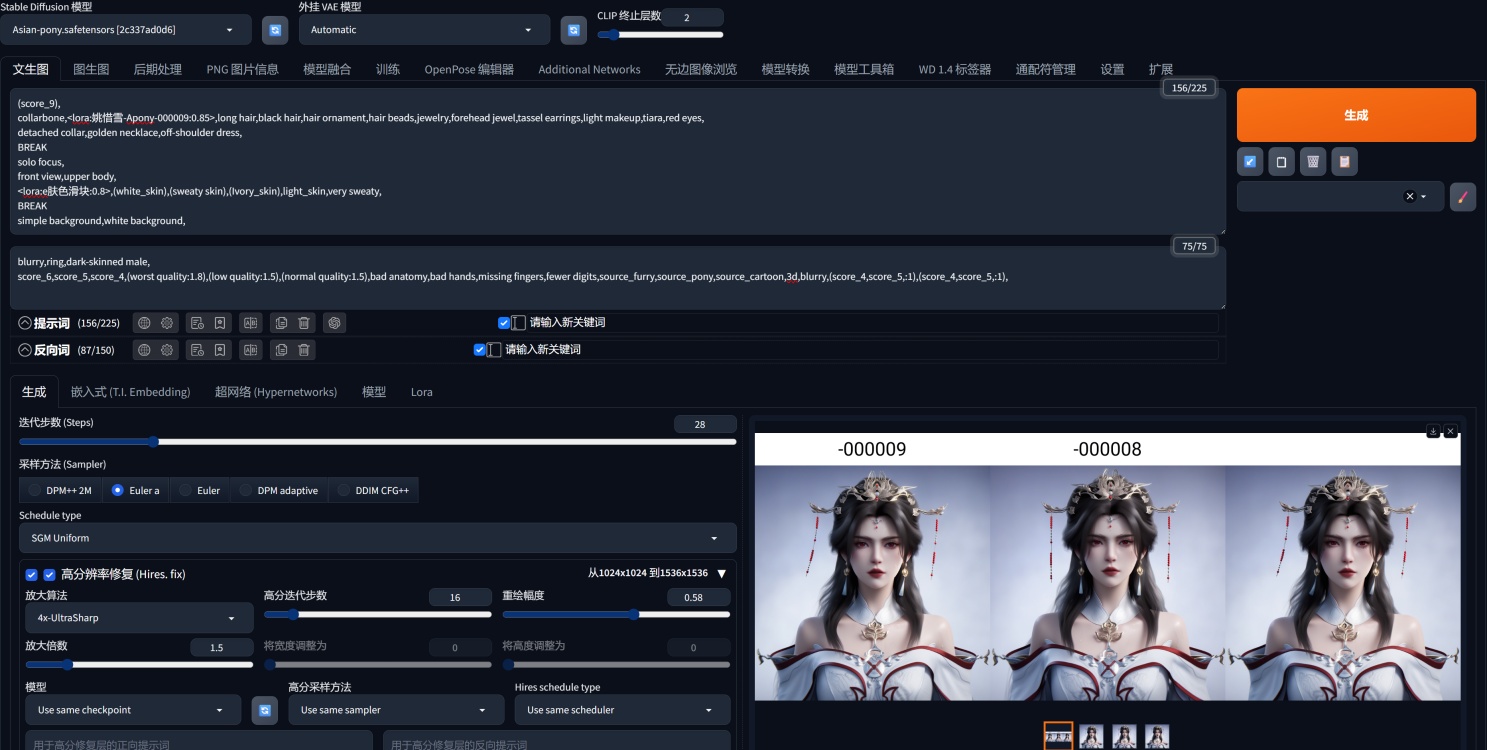Viewport: 1487px width, 750px height.
Task: Click the refresh icon beside the checkpoint model dropdown
Action: point(274,30)
